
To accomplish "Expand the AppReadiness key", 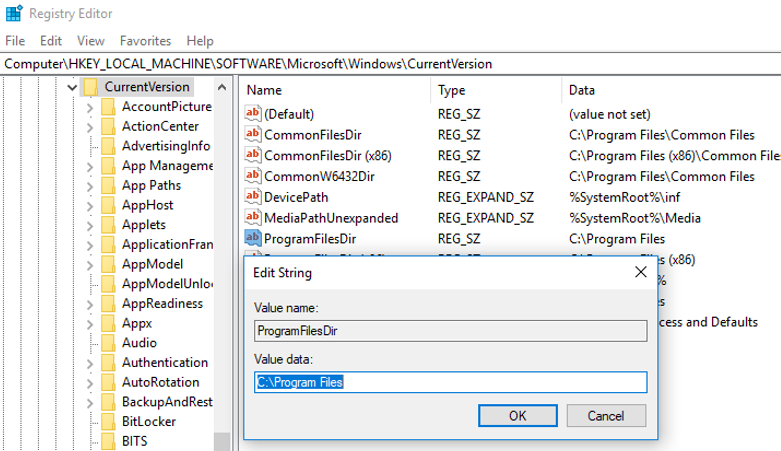I will 90,304.
